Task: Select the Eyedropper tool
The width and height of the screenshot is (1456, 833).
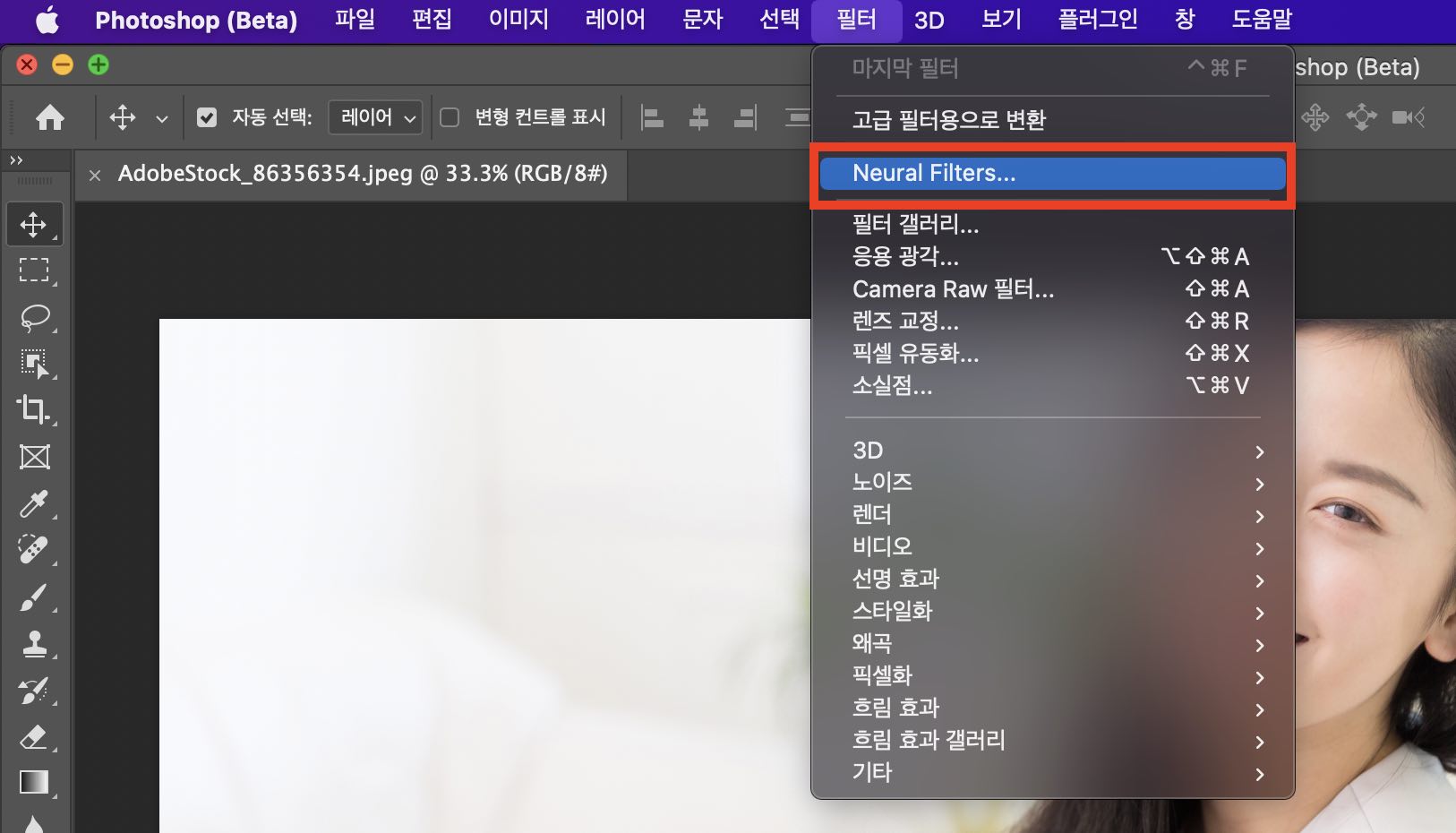Action: pyautogui.click(x=34, y=503)
